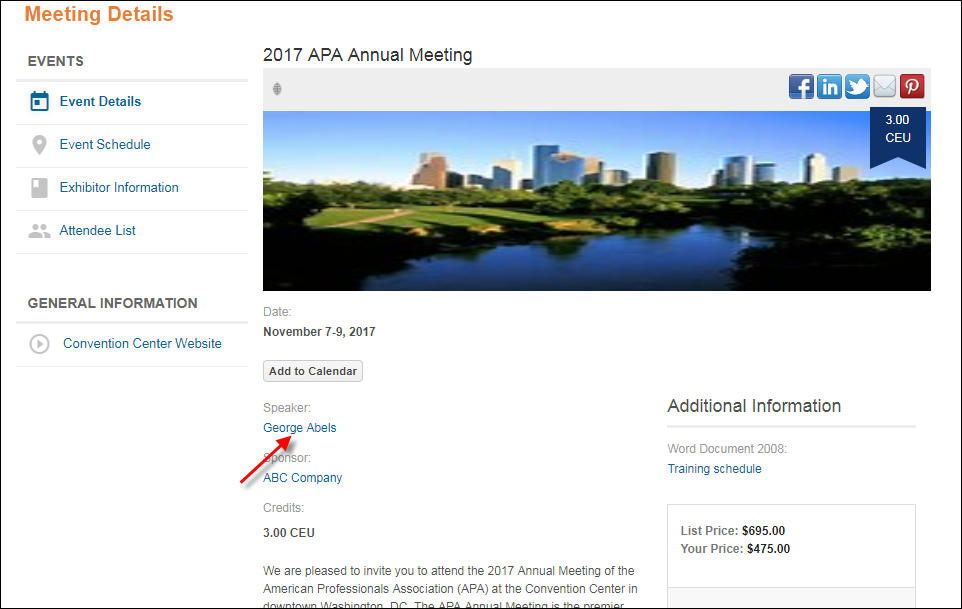Click the Additional Information heading
962x609 pixels.
754,406
